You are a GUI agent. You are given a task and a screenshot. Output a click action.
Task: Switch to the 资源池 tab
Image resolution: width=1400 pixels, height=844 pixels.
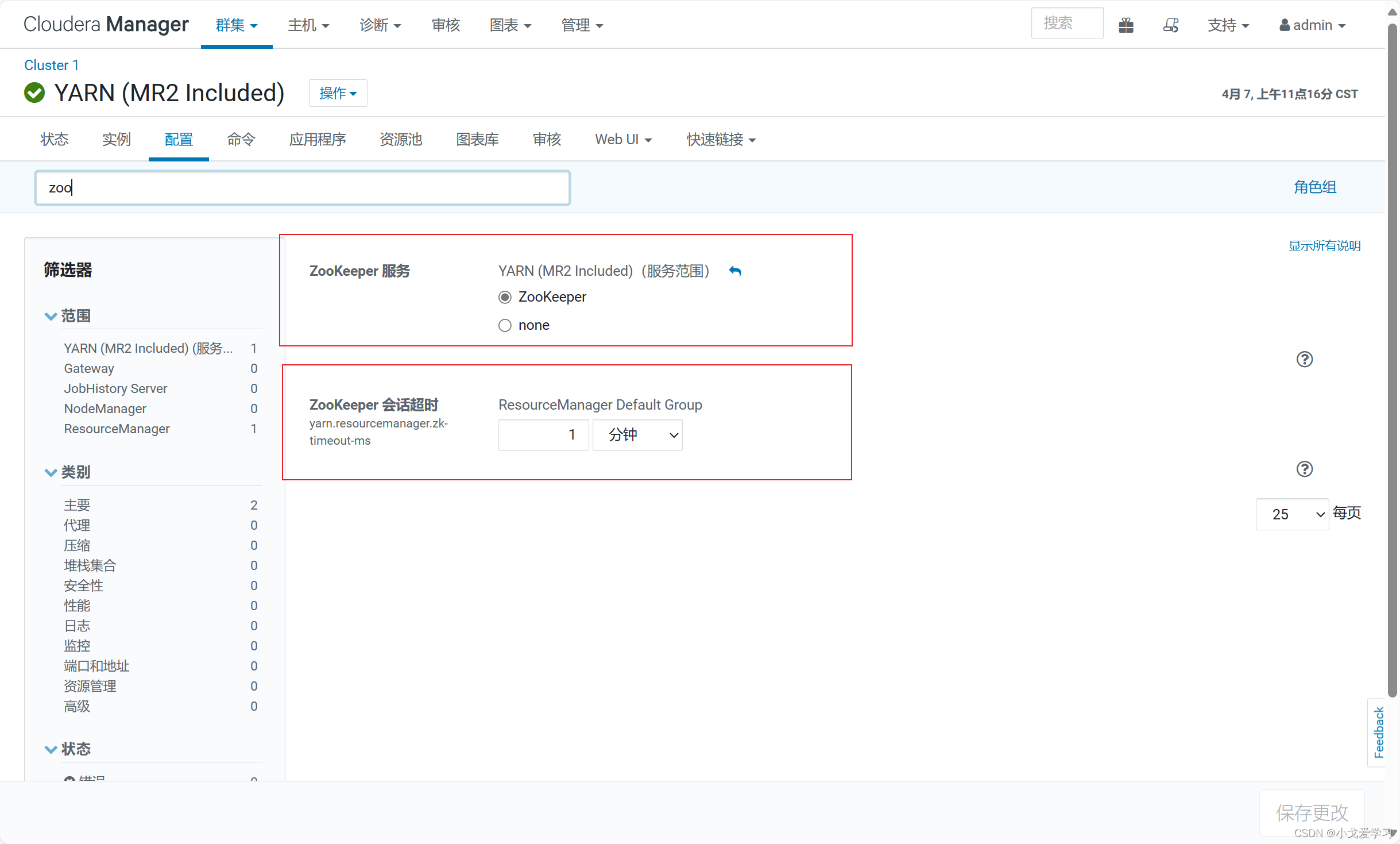401,140
